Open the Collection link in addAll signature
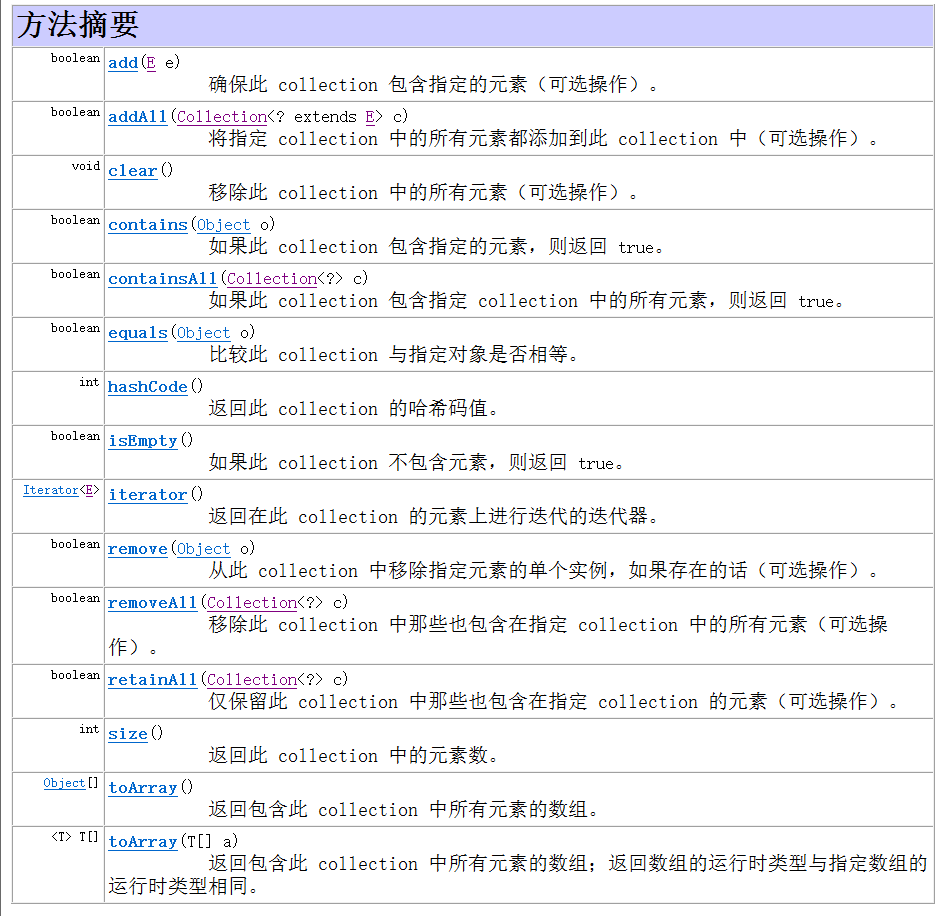Screen dimensions: 941x916 coord(221,117)
